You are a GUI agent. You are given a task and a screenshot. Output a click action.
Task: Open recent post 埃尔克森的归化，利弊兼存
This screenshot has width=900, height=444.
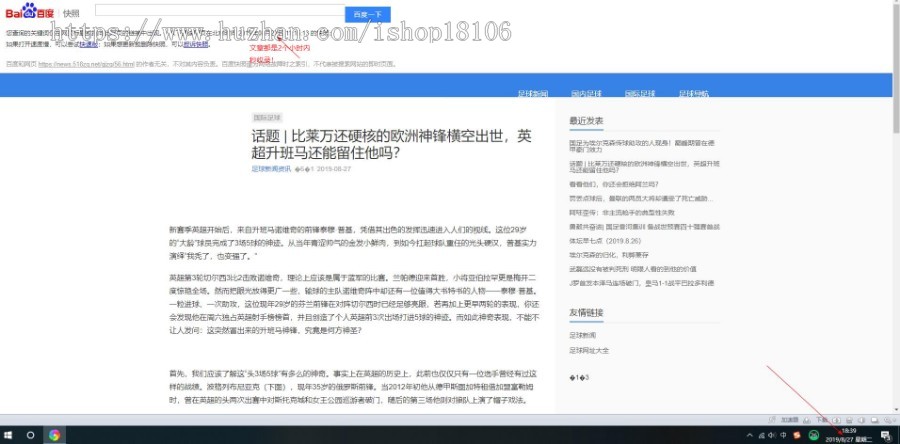pyautogui.click(x=609, y=255)
